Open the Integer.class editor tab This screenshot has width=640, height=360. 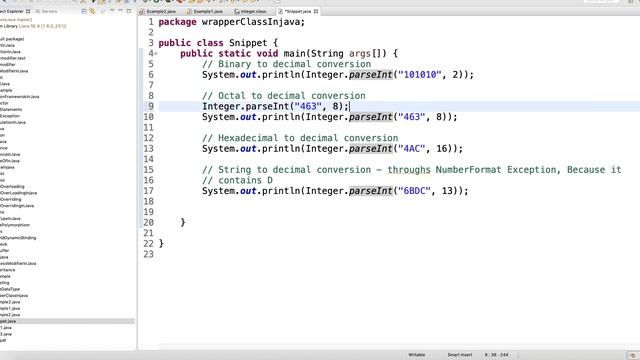pos(250,11)
